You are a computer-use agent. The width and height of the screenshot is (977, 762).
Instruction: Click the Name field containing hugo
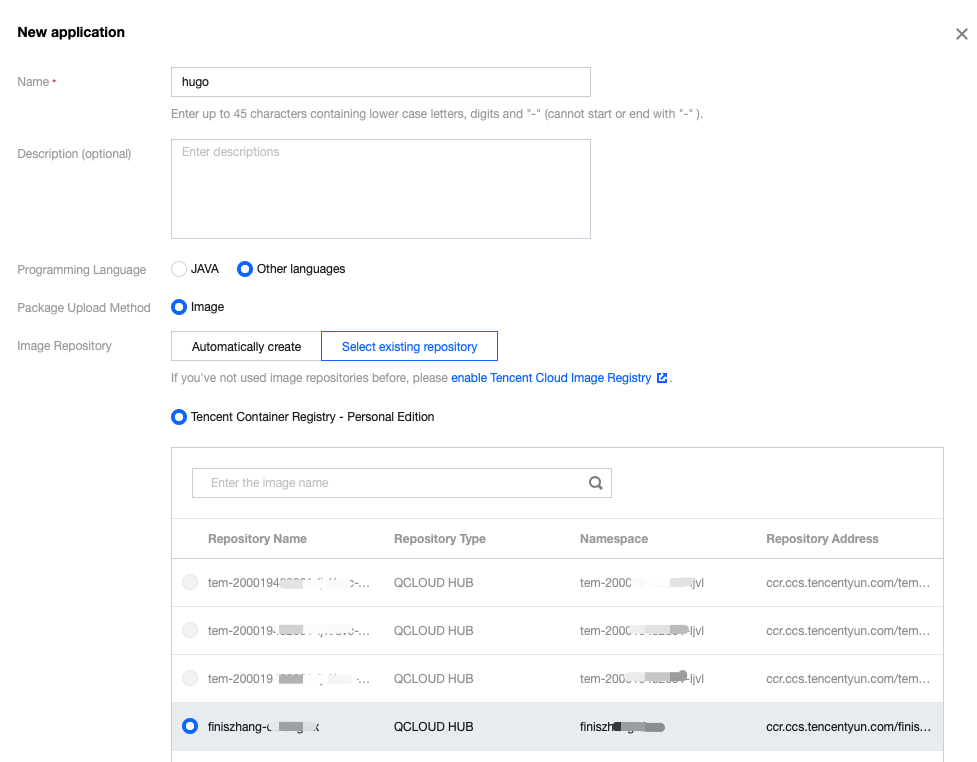[380, 81]
